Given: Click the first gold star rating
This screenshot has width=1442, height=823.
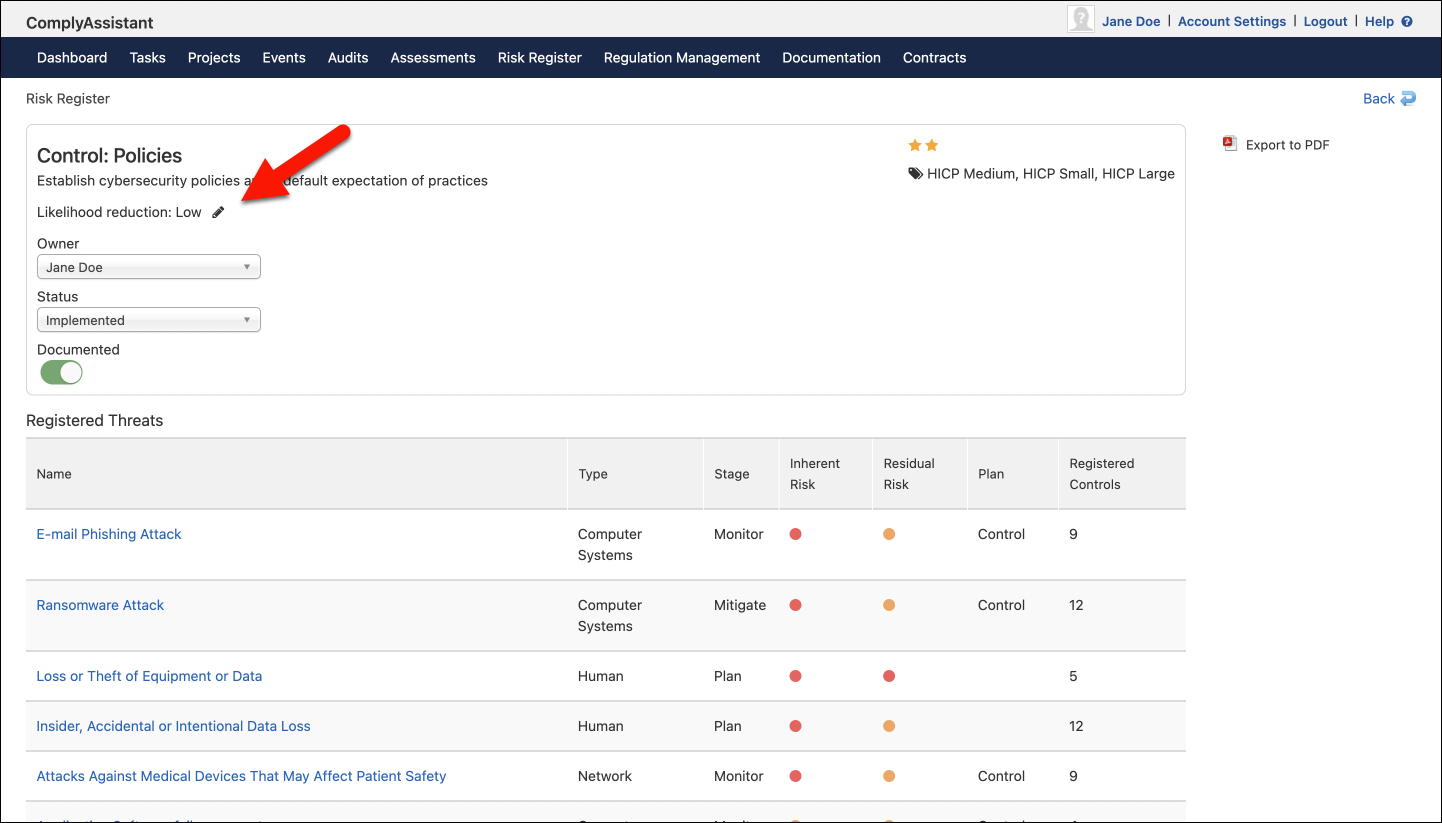Looking at the screenshot, I should click(915, 146).
